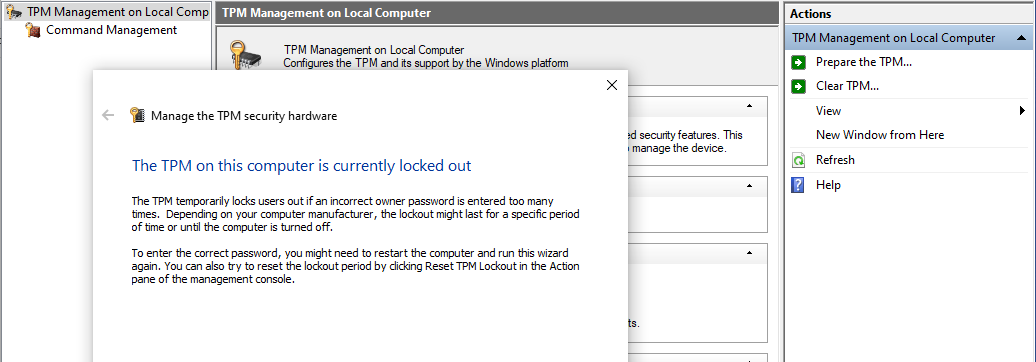Select New Window from Here
The image size is (1036, 362).
880,135
